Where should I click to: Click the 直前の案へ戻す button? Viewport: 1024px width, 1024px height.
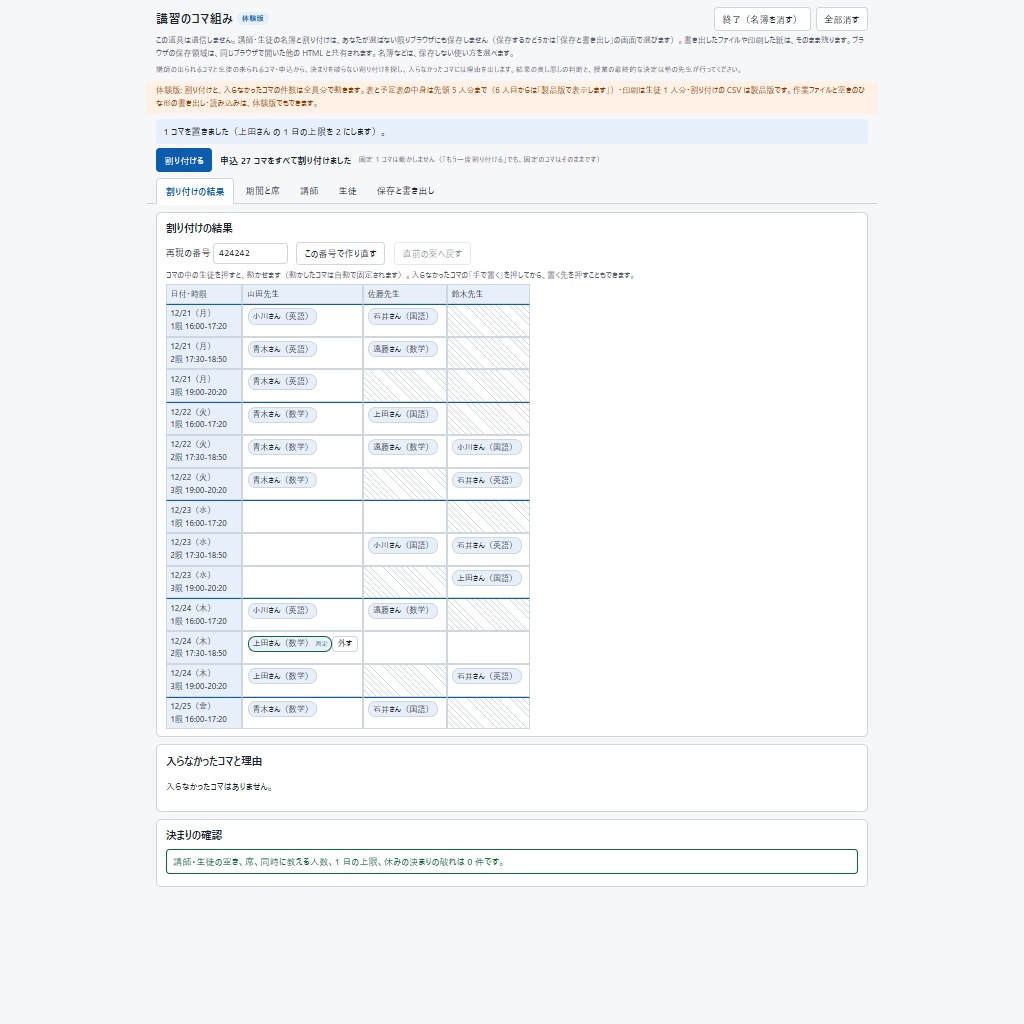click(432, 253)
